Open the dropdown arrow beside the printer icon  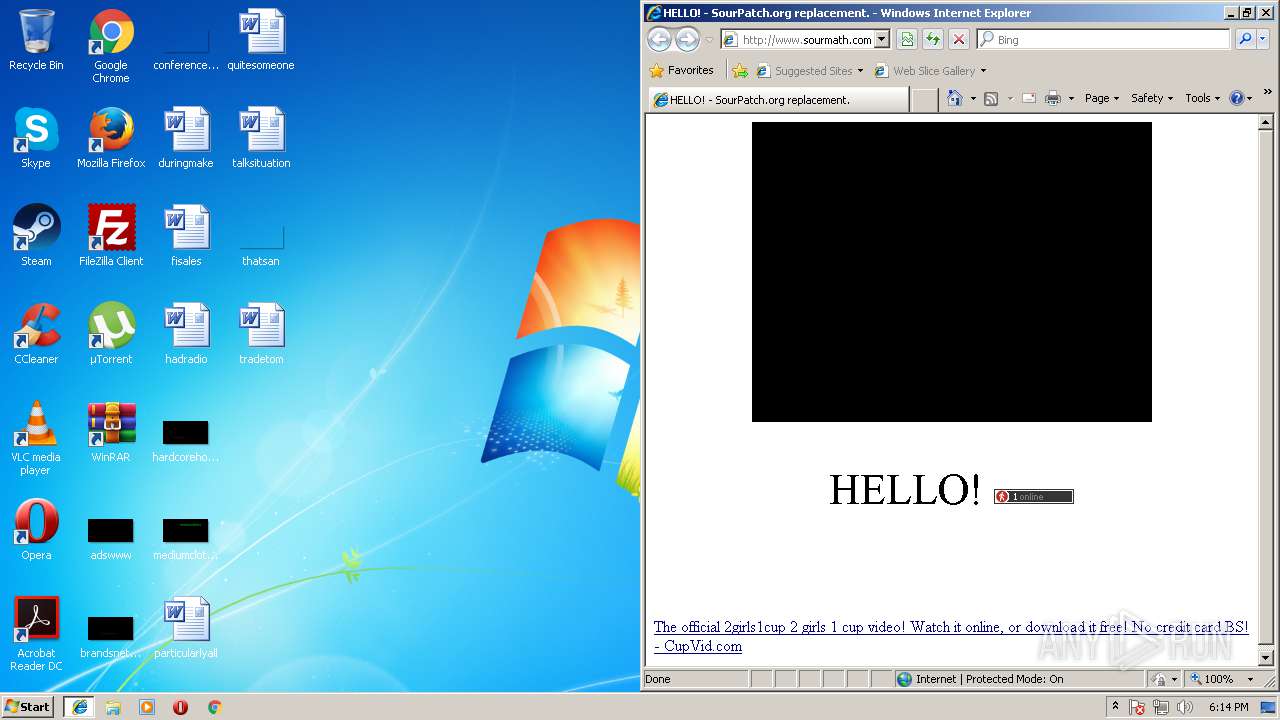click(1071, 98)
